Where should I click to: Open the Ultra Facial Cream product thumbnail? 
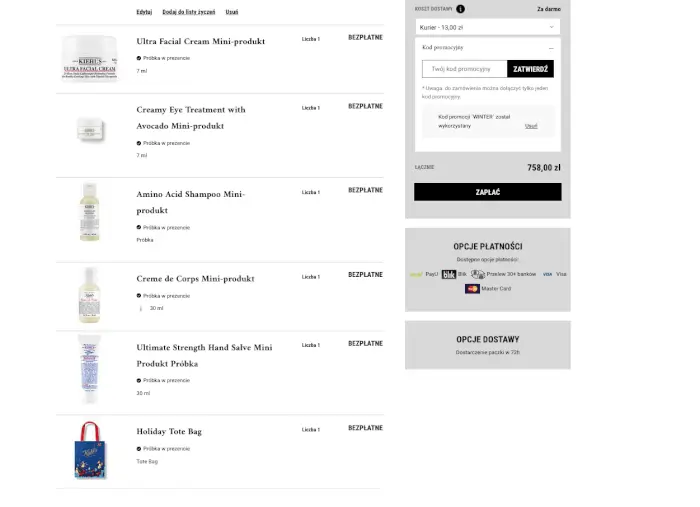(90, 58)
